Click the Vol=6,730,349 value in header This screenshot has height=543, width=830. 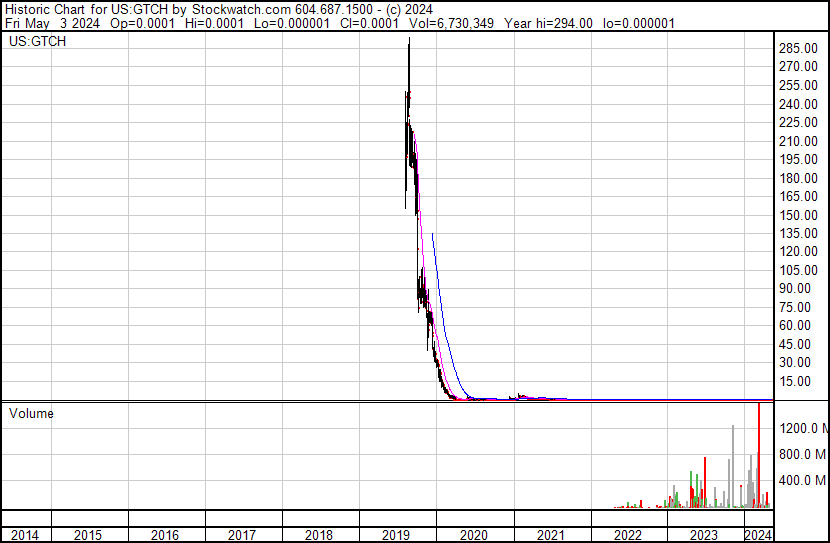click(x=451, y=23)
